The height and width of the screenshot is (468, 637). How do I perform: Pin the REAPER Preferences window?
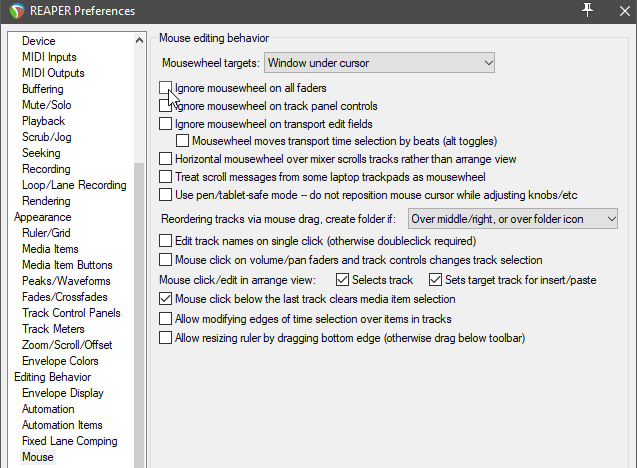pyautogui.click(x=587, y=10)
